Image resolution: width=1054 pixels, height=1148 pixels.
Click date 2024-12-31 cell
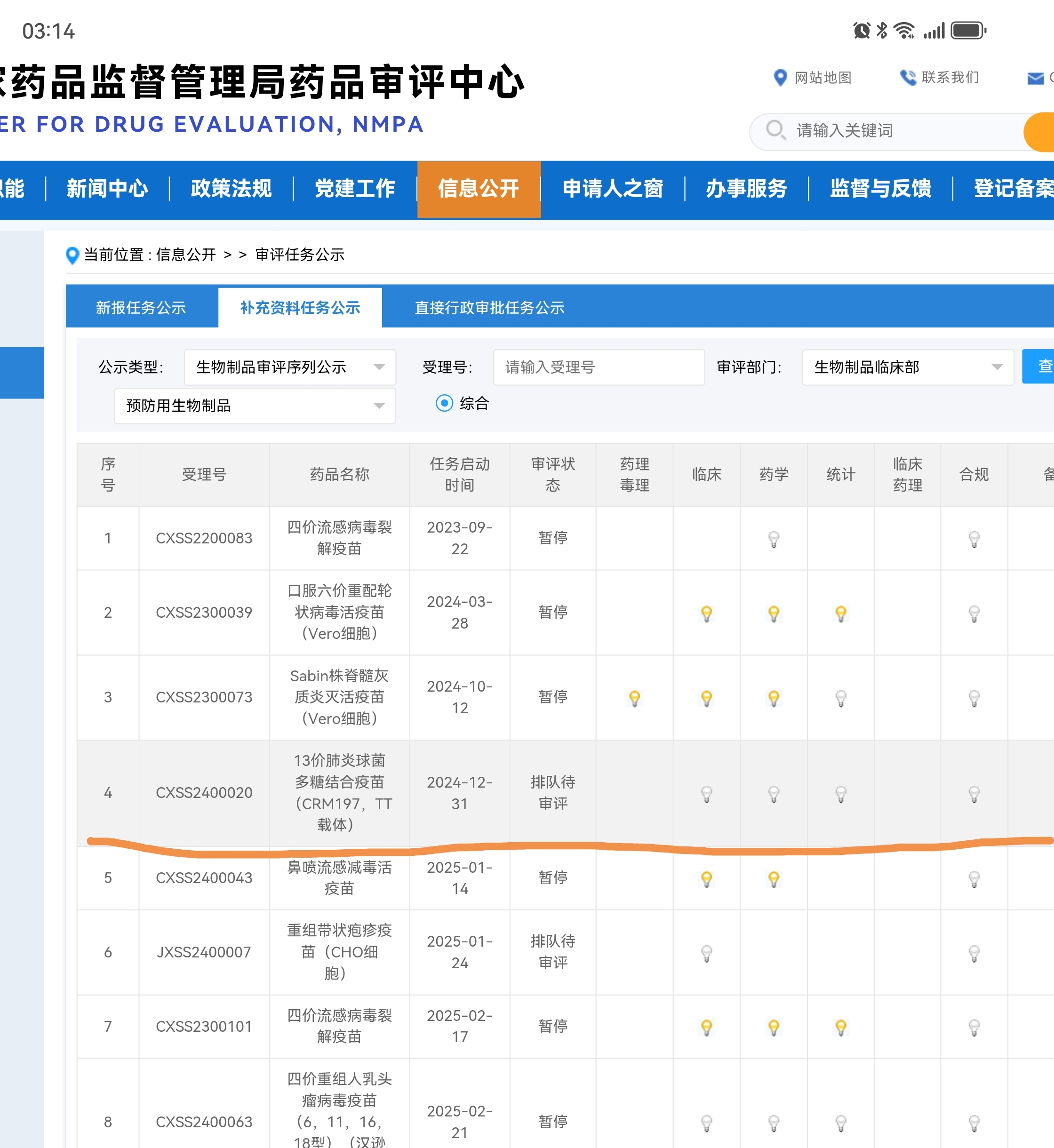460,793
